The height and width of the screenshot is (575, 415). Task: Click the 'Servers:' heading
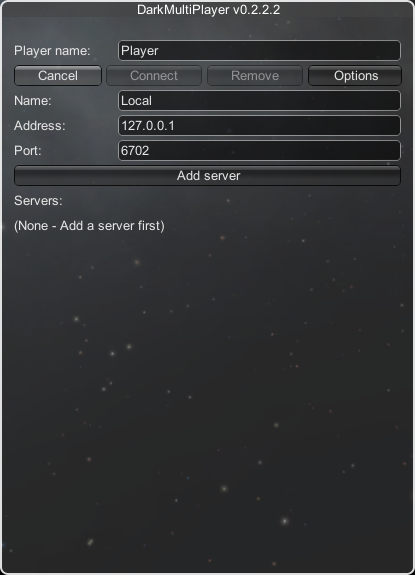(x=38, y=201)
